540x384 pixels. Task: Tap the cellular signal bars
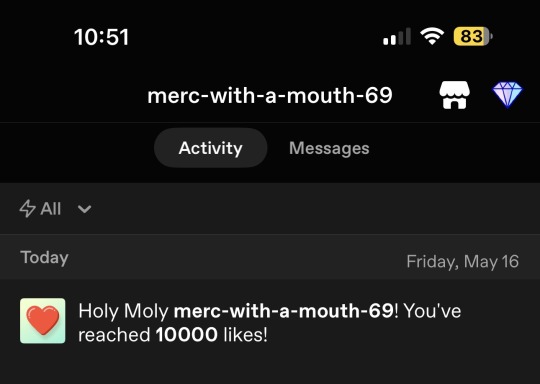tap(397, 37)
